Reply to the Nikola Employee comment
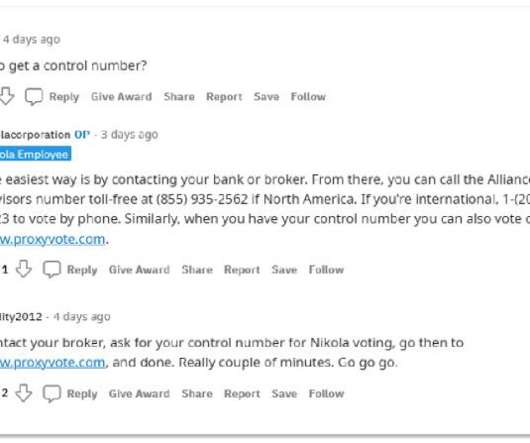This screenshot has height=443, width=530. (x=82, y=269)
